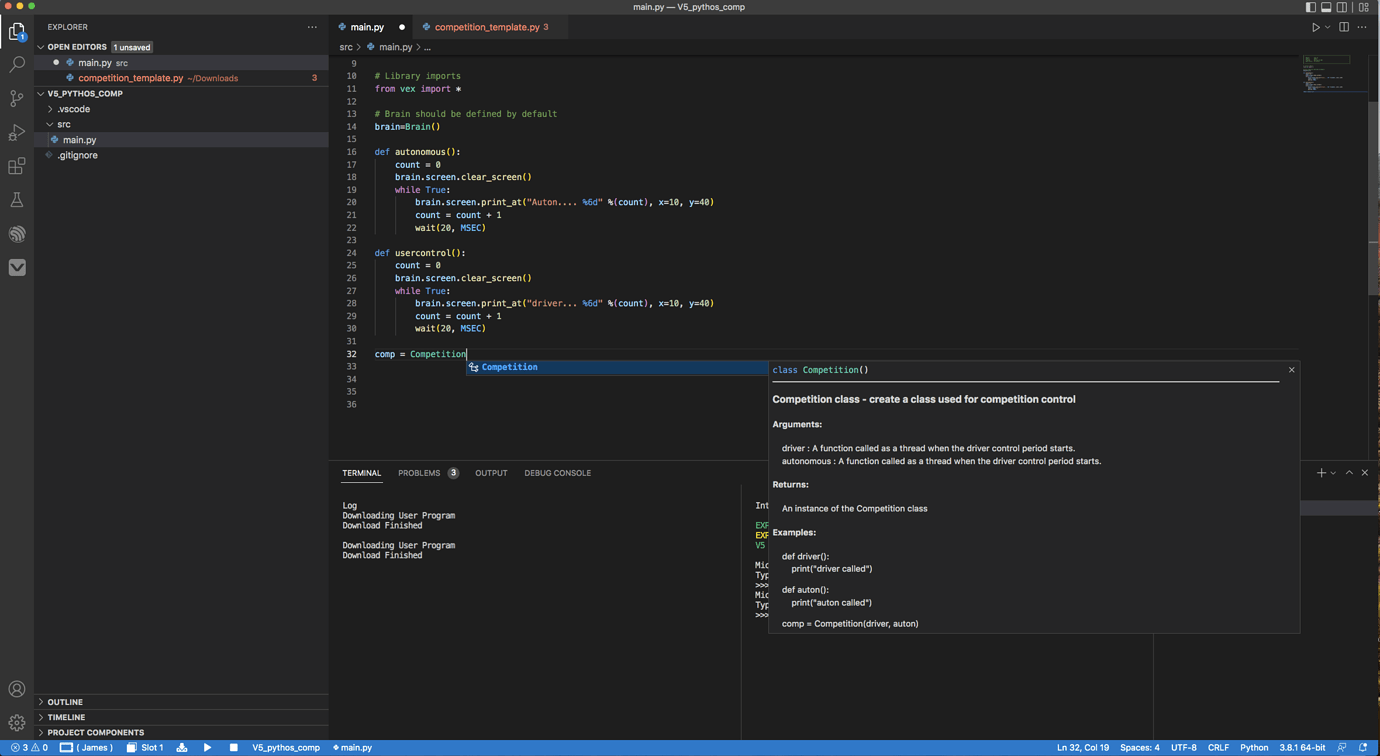Click the Ln 32, Col 19 position indicator
The width and height of the screenshot is (1380, 756).
pos(1082,748)
